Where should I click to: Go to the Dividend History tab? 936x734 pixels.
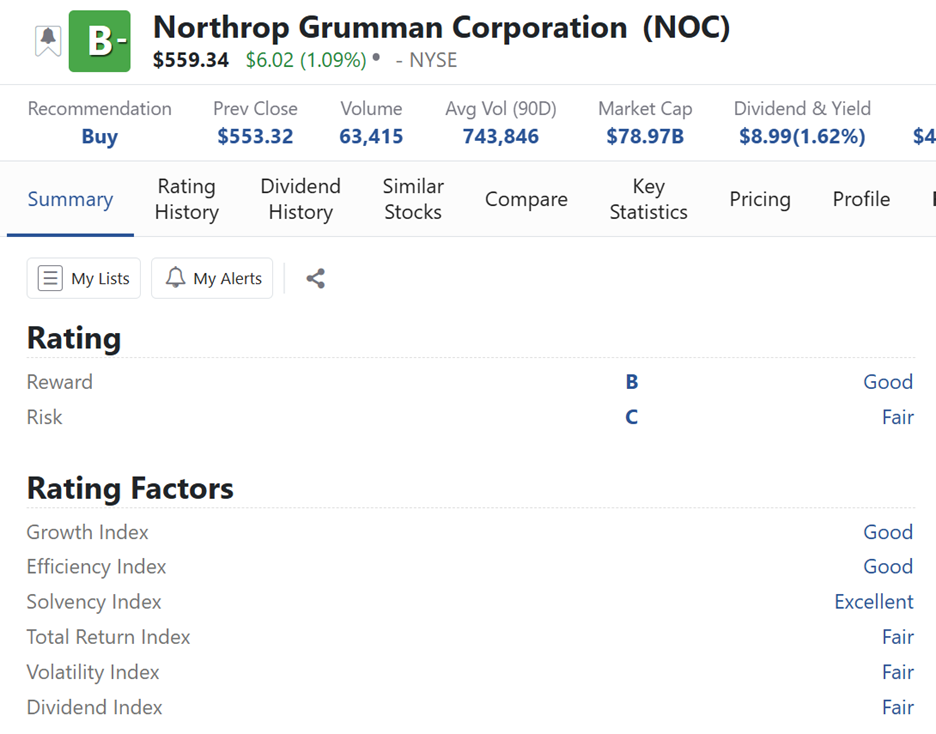[x=300, y=199]
